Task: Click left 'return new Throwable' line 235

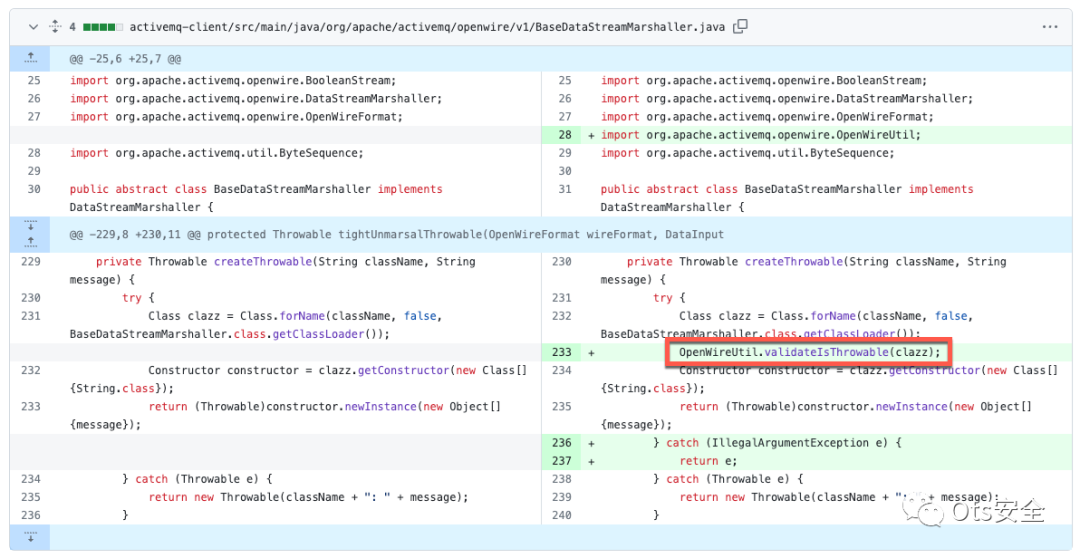Action: pos(308,497)
